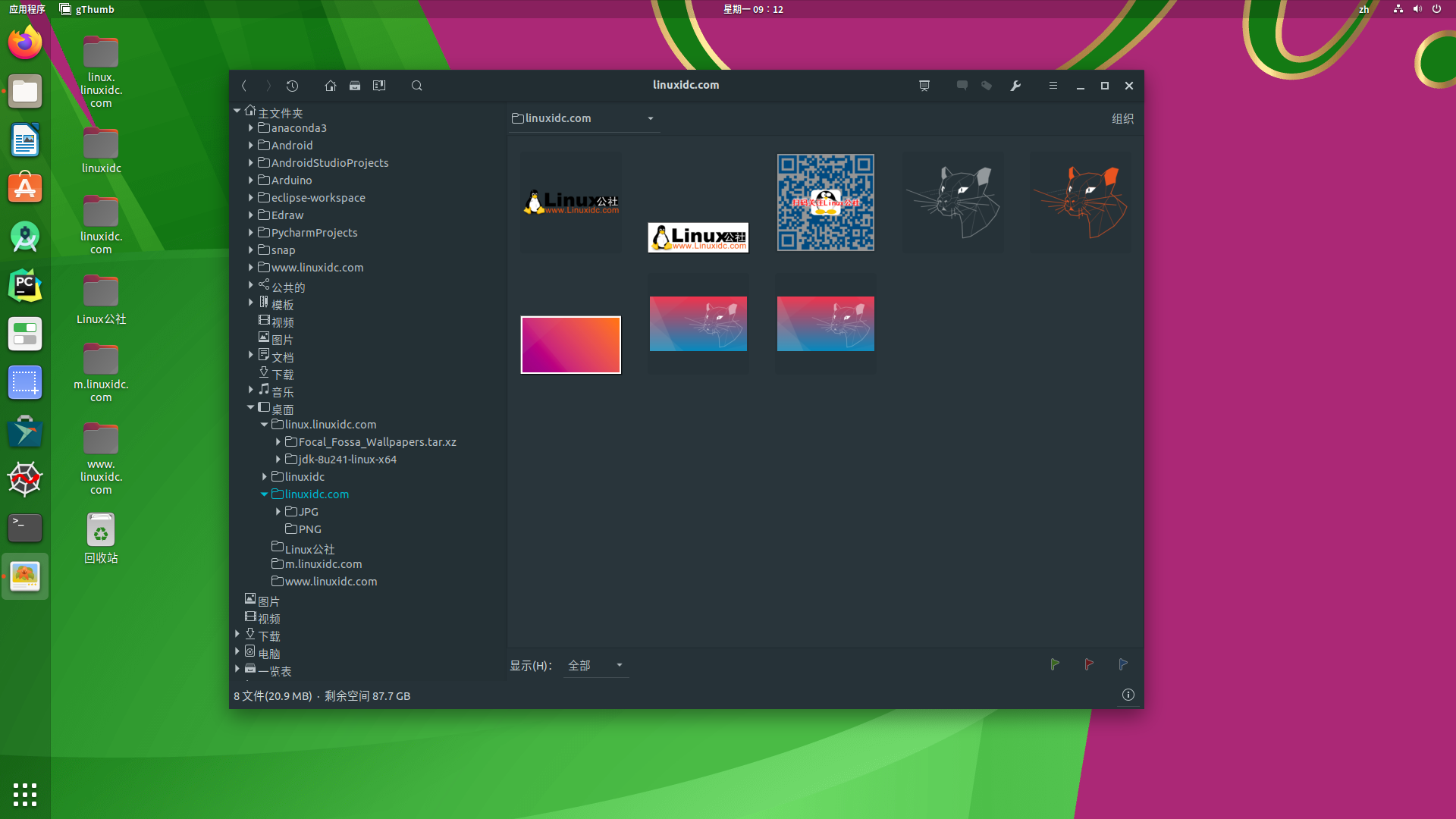Viewport: 1456px width, 819px height.
Task: Collapse the 桌面 folder in the sidebar
Action: tap(251, 407)
